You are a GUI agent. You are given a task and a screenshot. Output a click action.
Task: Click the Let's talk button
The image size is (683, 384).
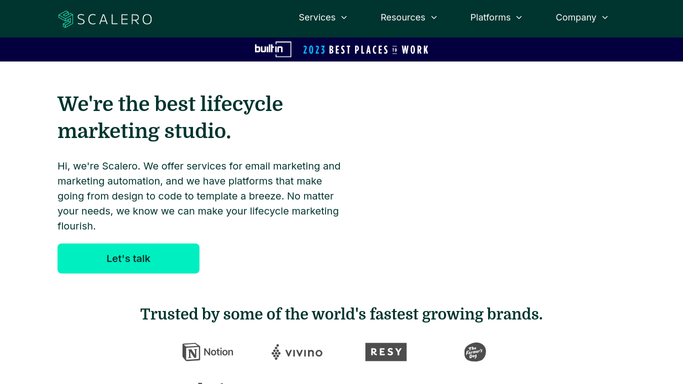[x=128, y=258]
